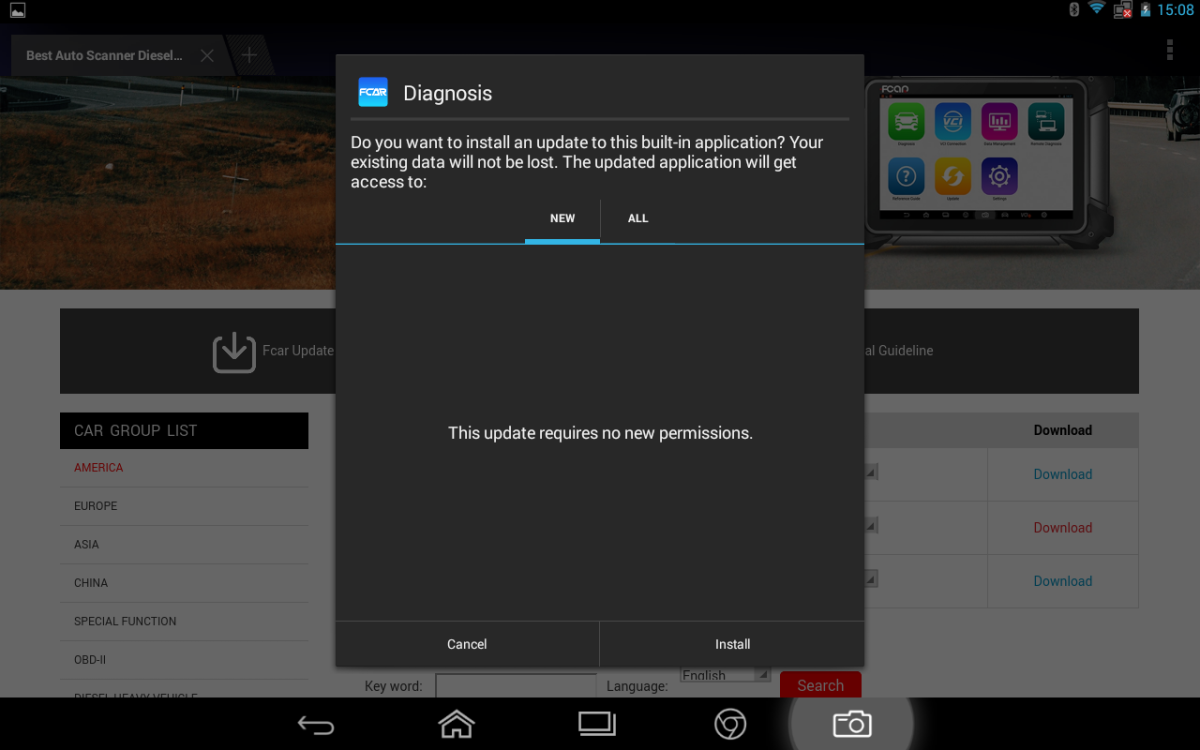Screen dimensions: 1200x750
Task: Select SPECIAL FUNCTION in car group list
Action: click(125, 621)
